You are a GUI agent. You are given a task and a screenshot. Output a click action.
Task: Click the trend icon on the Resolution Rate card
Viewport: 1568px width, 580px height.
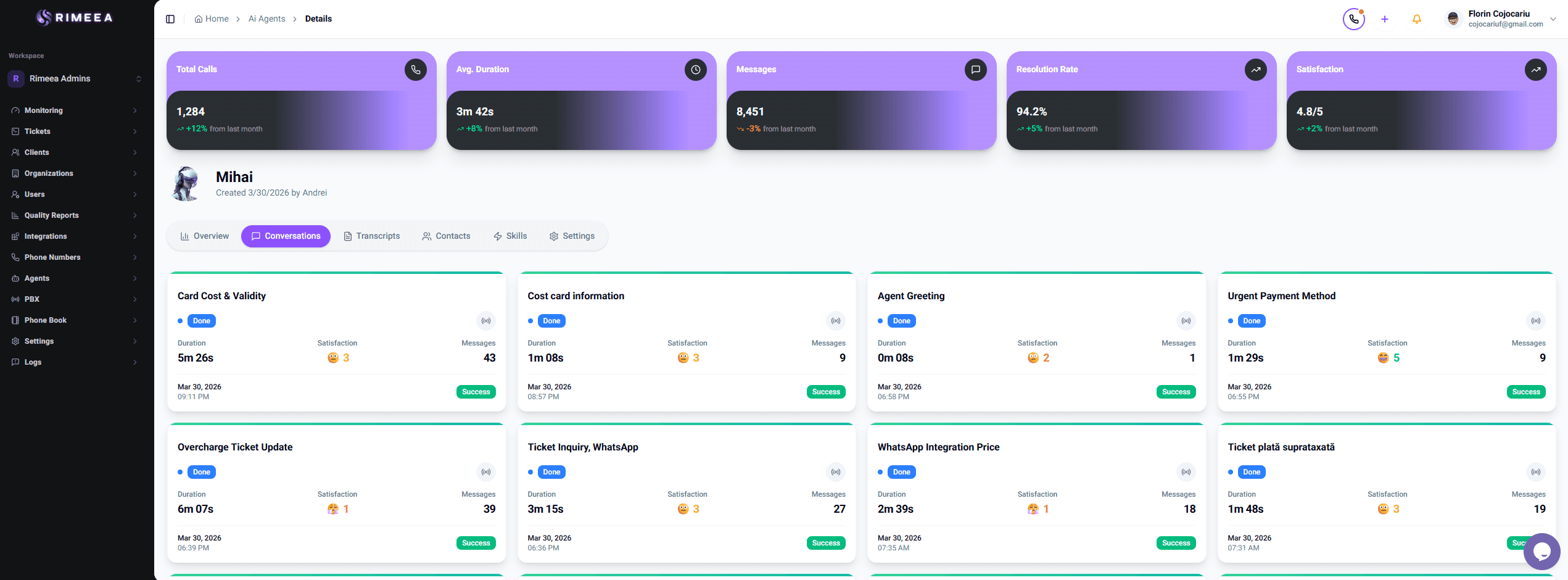point(1256,69)
